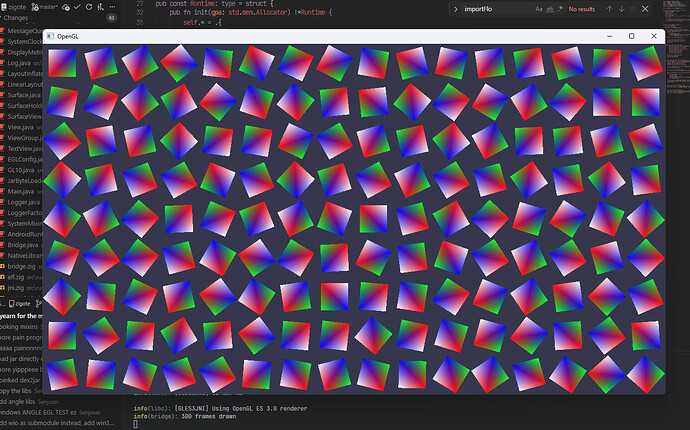Select the MessageQu... changed file
The image size is (690, 430).
point(21,31)
